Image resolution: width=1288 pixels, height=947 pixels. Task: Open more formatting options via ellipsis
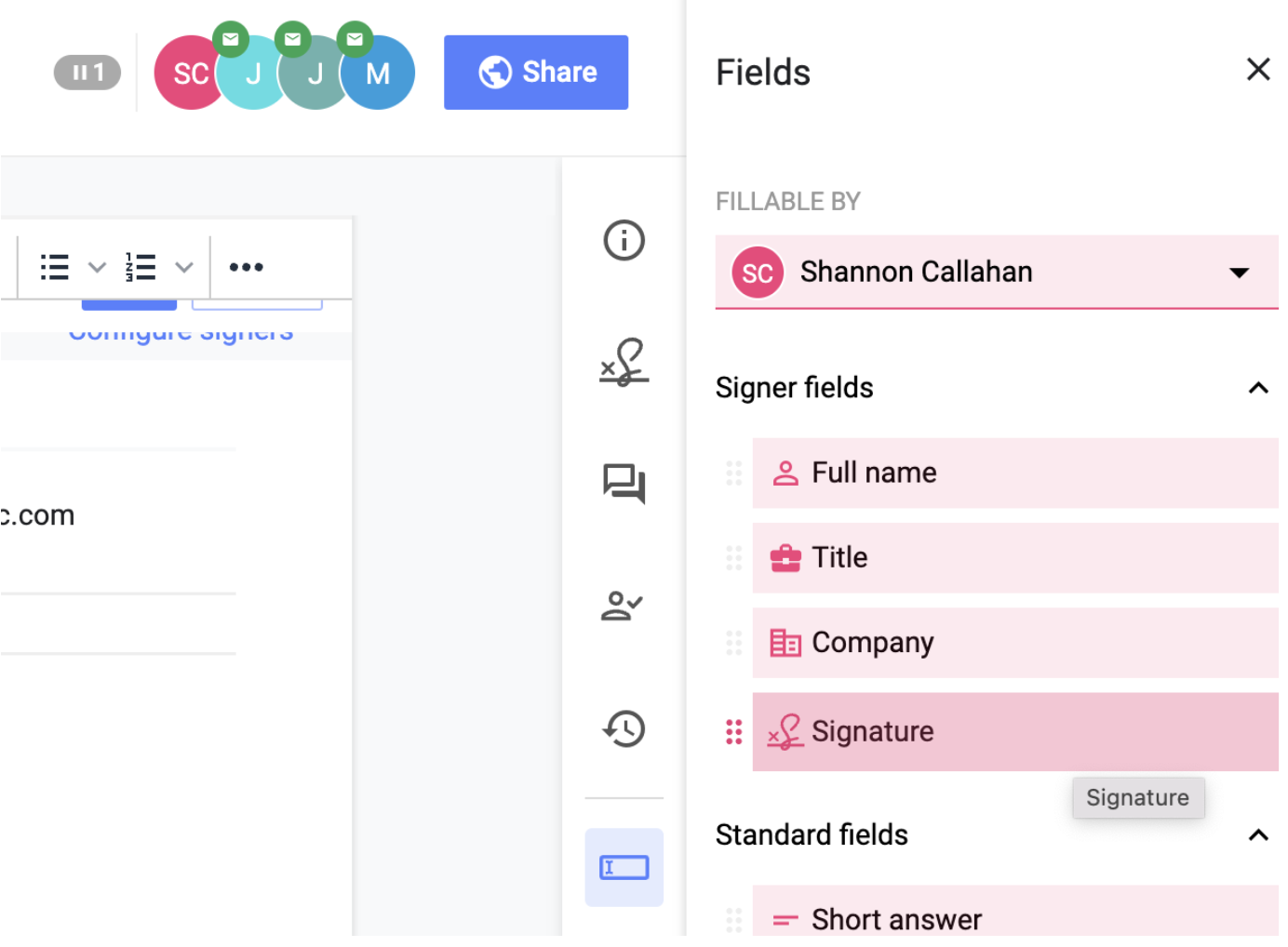[x=246, y=267]
